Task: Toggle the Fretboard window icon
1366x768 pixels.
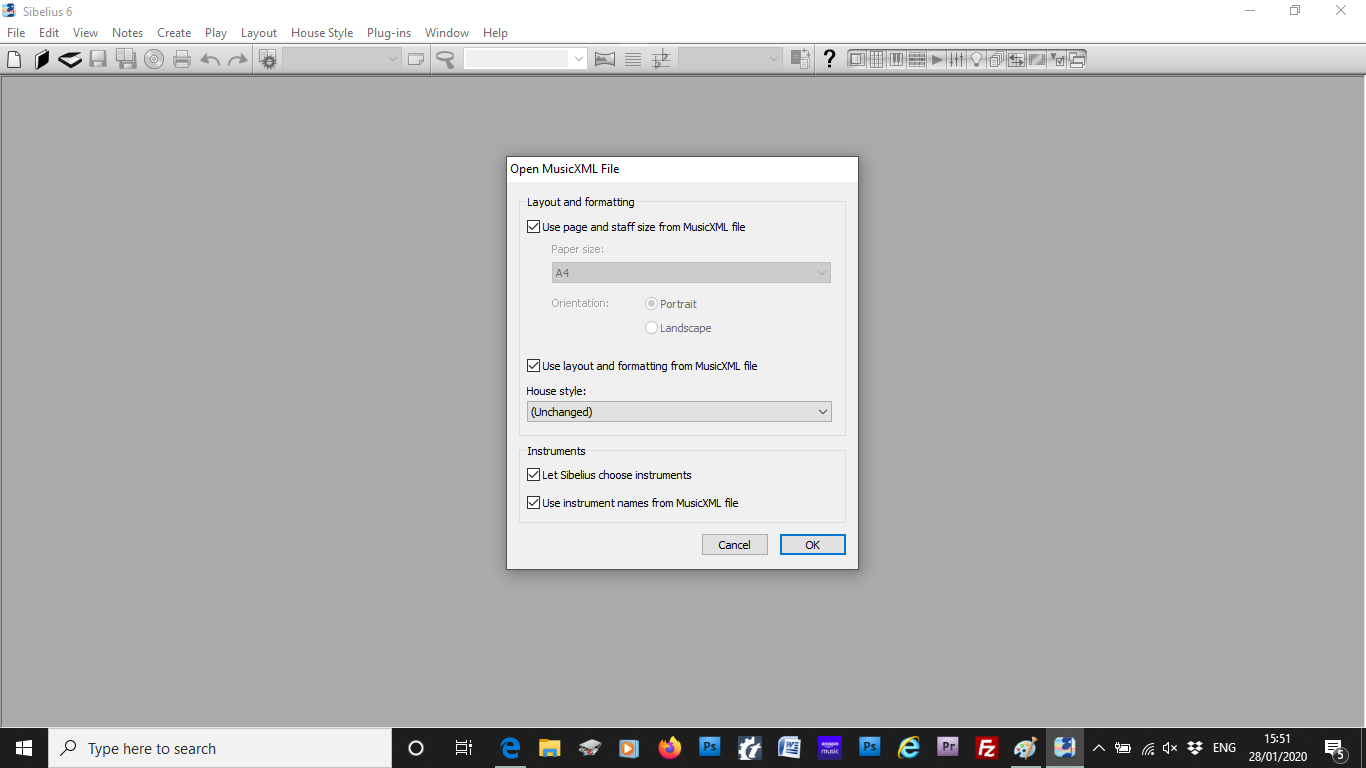Action: pyautogui.click(x=917, y=59)
